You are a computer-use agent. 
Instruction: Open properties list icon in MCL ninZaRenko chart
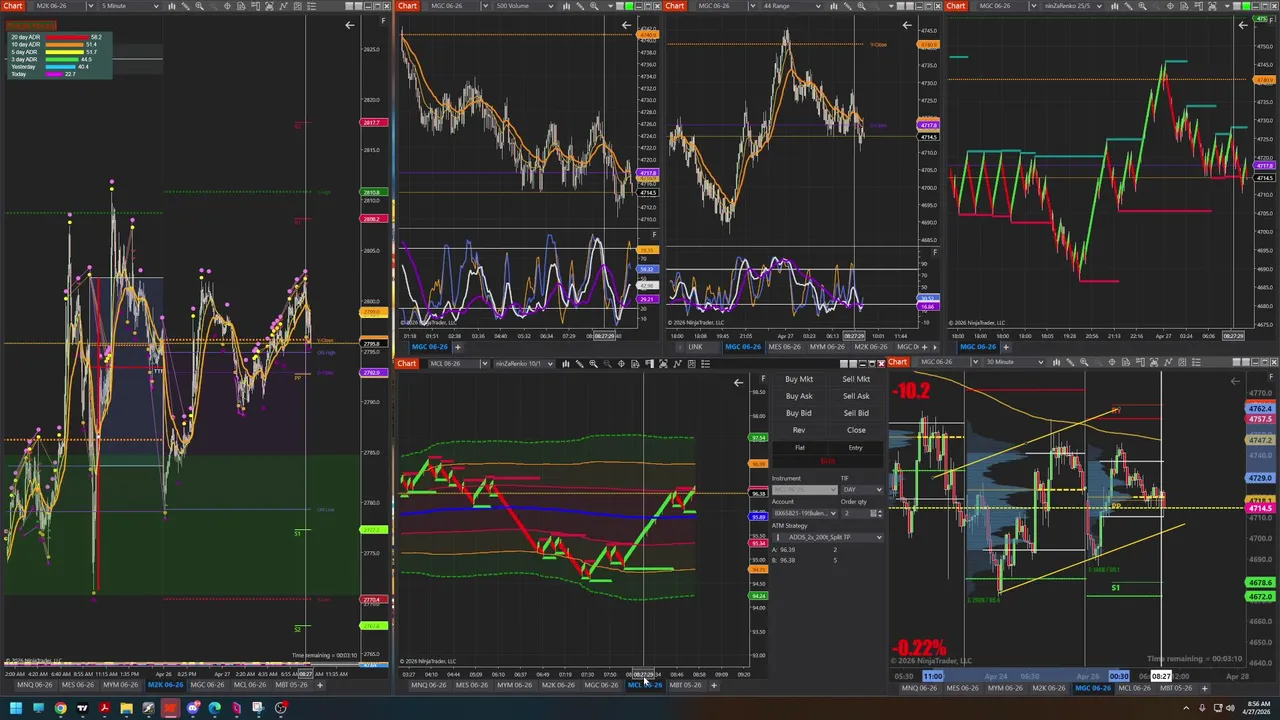[705, 363]
